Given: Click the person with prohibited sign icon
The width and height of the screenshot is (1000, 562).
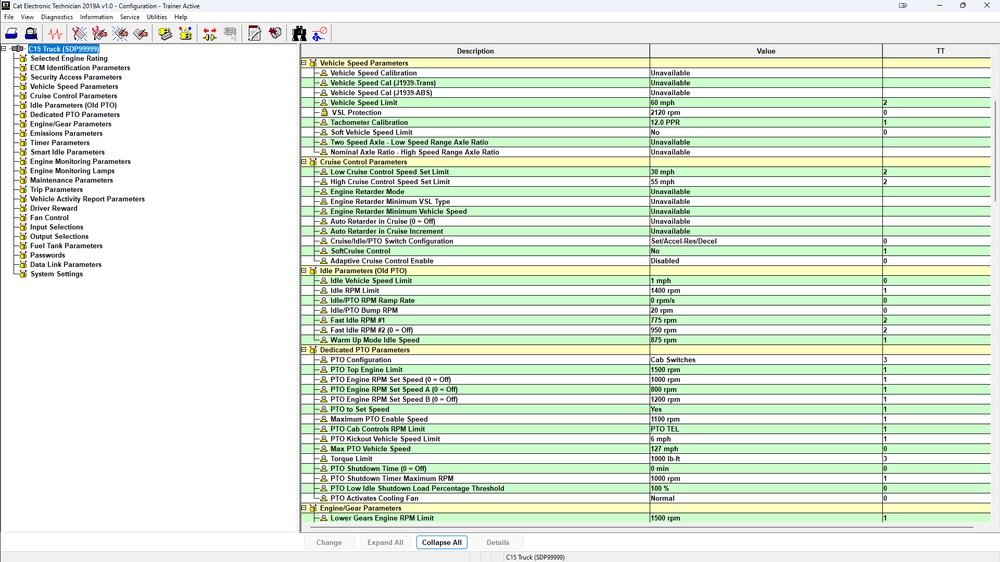Looking at the screenshot, I should tap(320, 33).
